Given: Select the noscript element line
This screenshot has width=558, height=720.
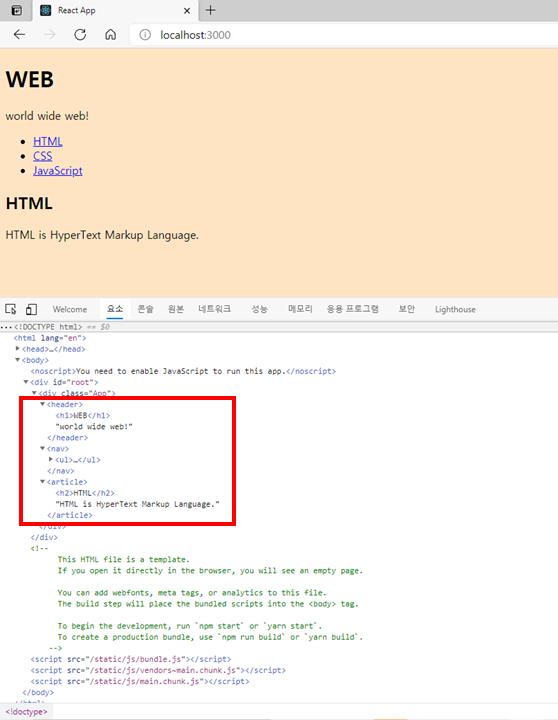Looking at the screenshot, I should coord(183,371).
